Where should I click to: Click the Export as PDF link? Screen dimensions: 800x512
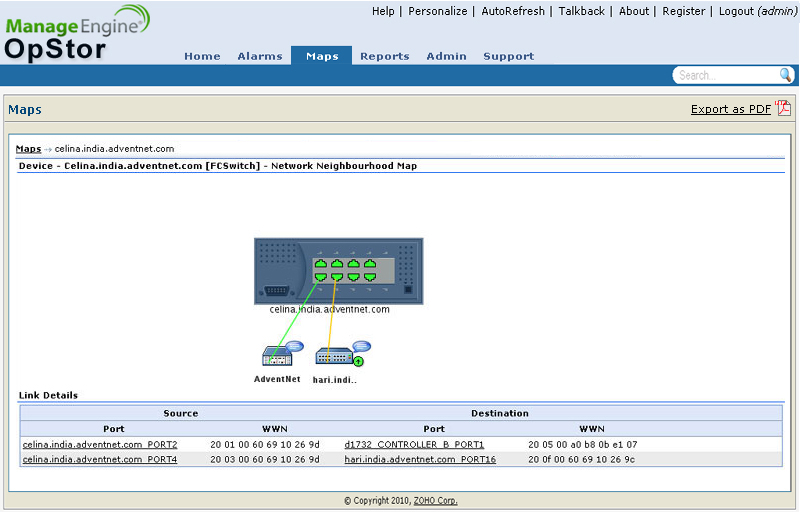click(730, 110)
